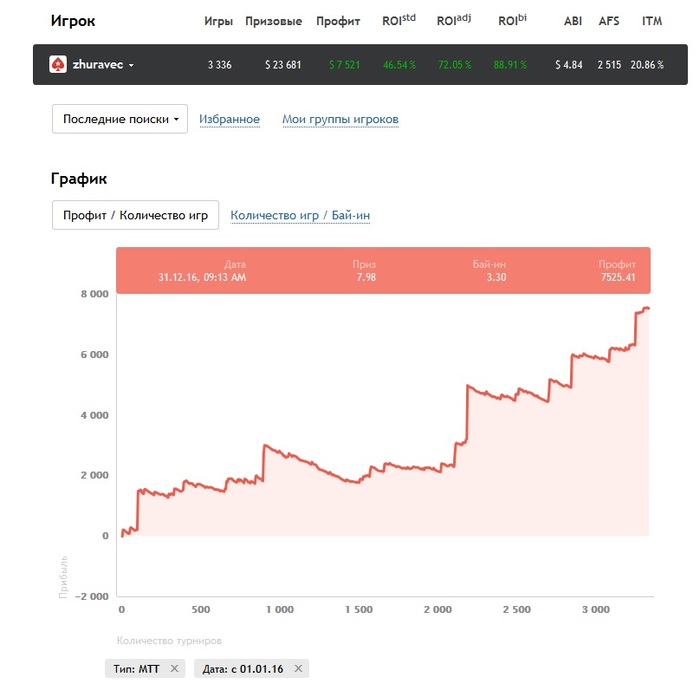Open the 'Последние поиски' dropdown
This screenshot has height=697, width=700.
pos(120,119)
